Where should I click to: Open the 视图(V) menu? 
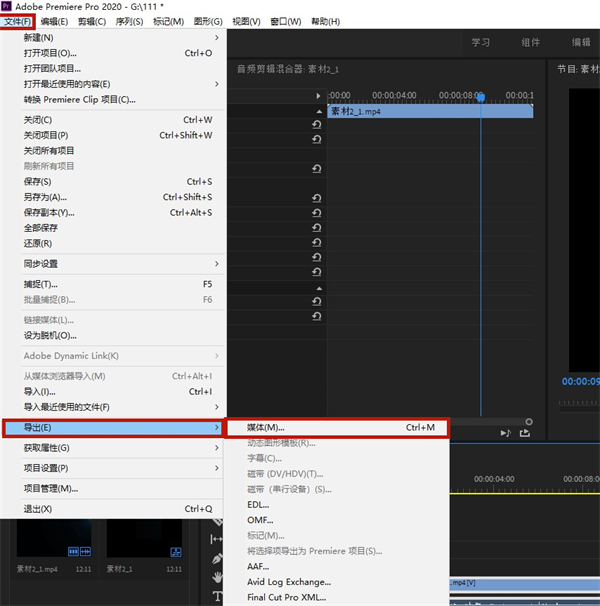pyautogui.click(x=246, y=22)
